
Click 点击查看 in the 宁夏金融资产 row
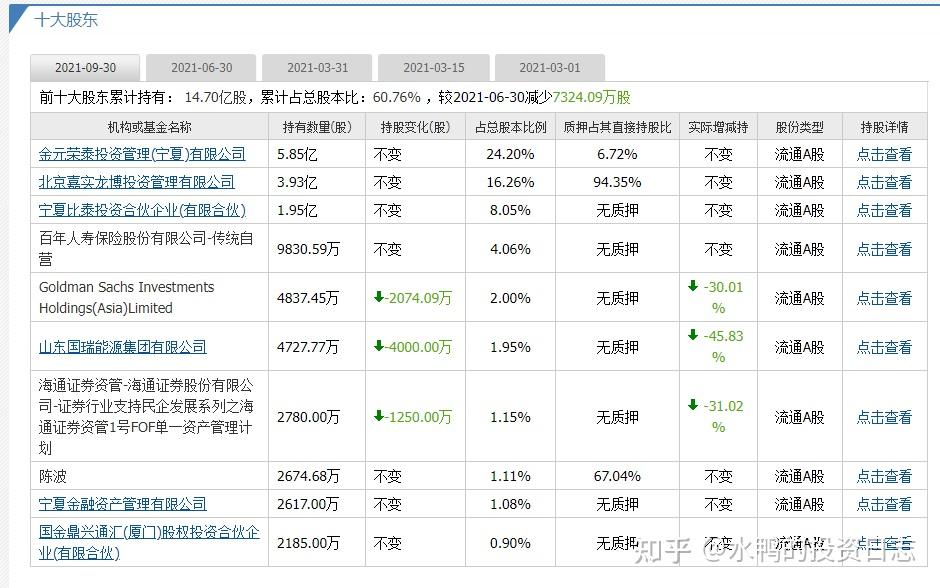[884, 504]
